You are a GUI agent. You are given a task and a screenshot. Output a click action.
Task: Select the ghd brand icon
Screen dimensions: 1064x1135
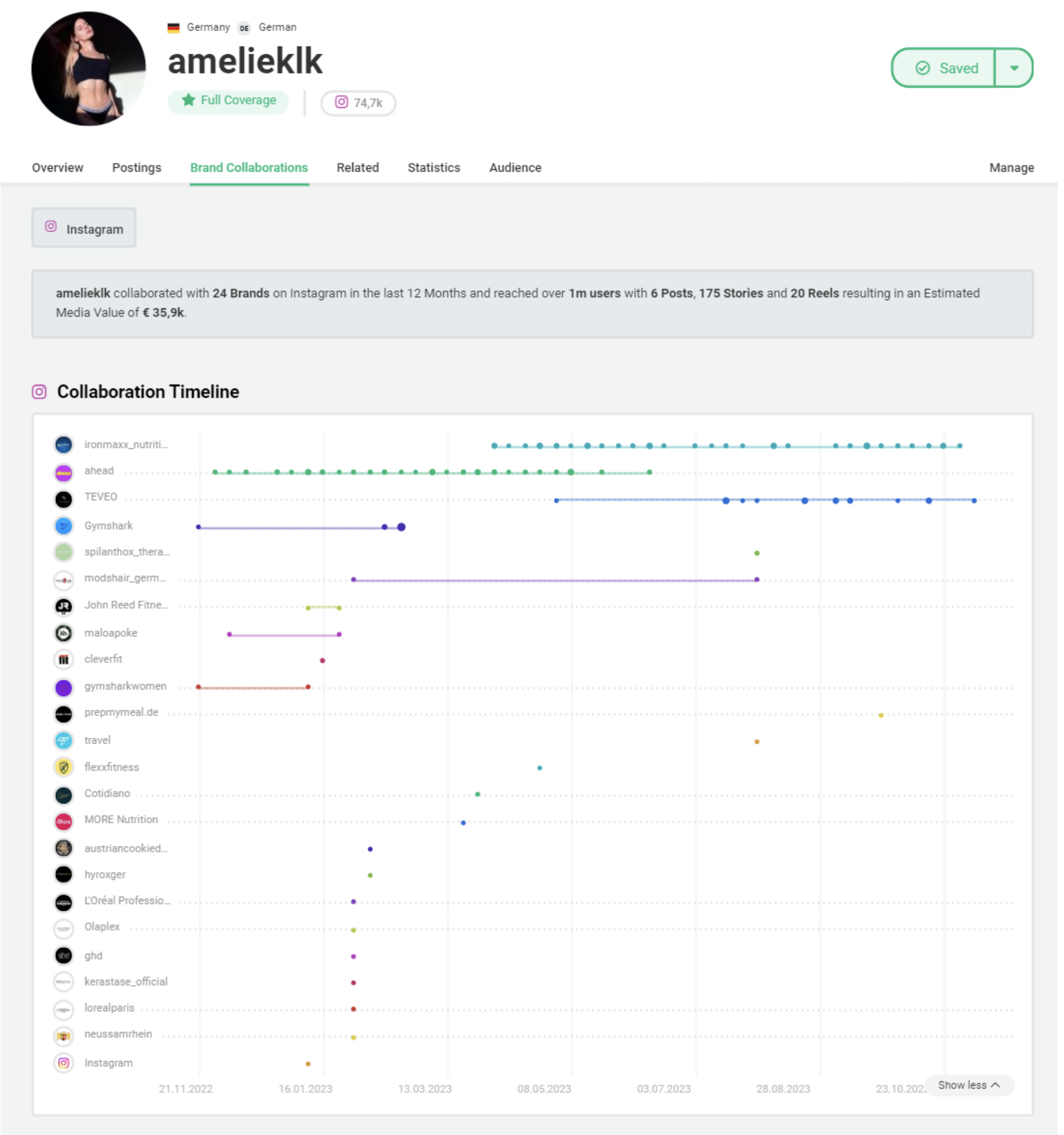coord(63,956)
